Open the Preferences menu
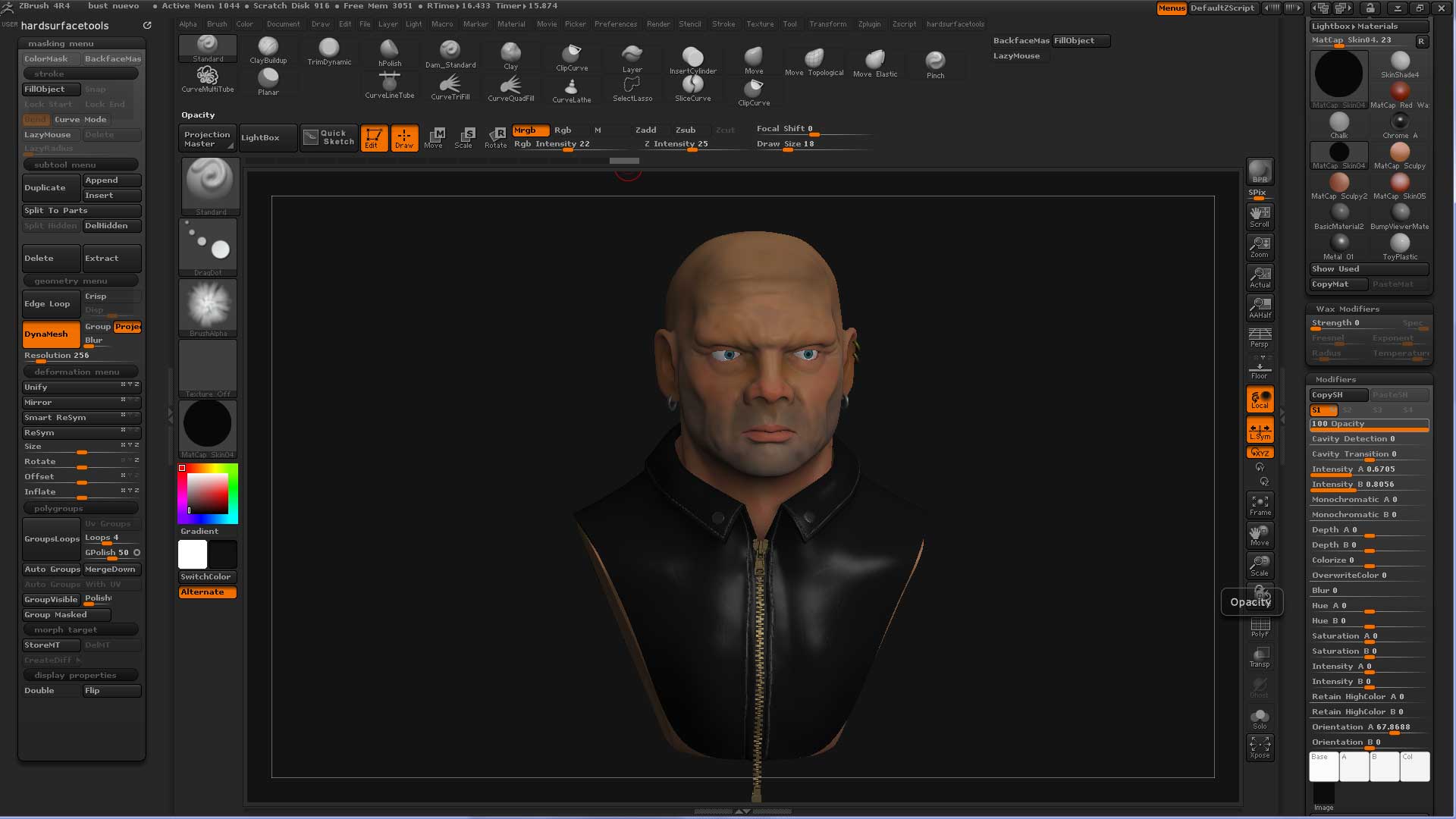 pyautogui.click(x=616, y=24)
